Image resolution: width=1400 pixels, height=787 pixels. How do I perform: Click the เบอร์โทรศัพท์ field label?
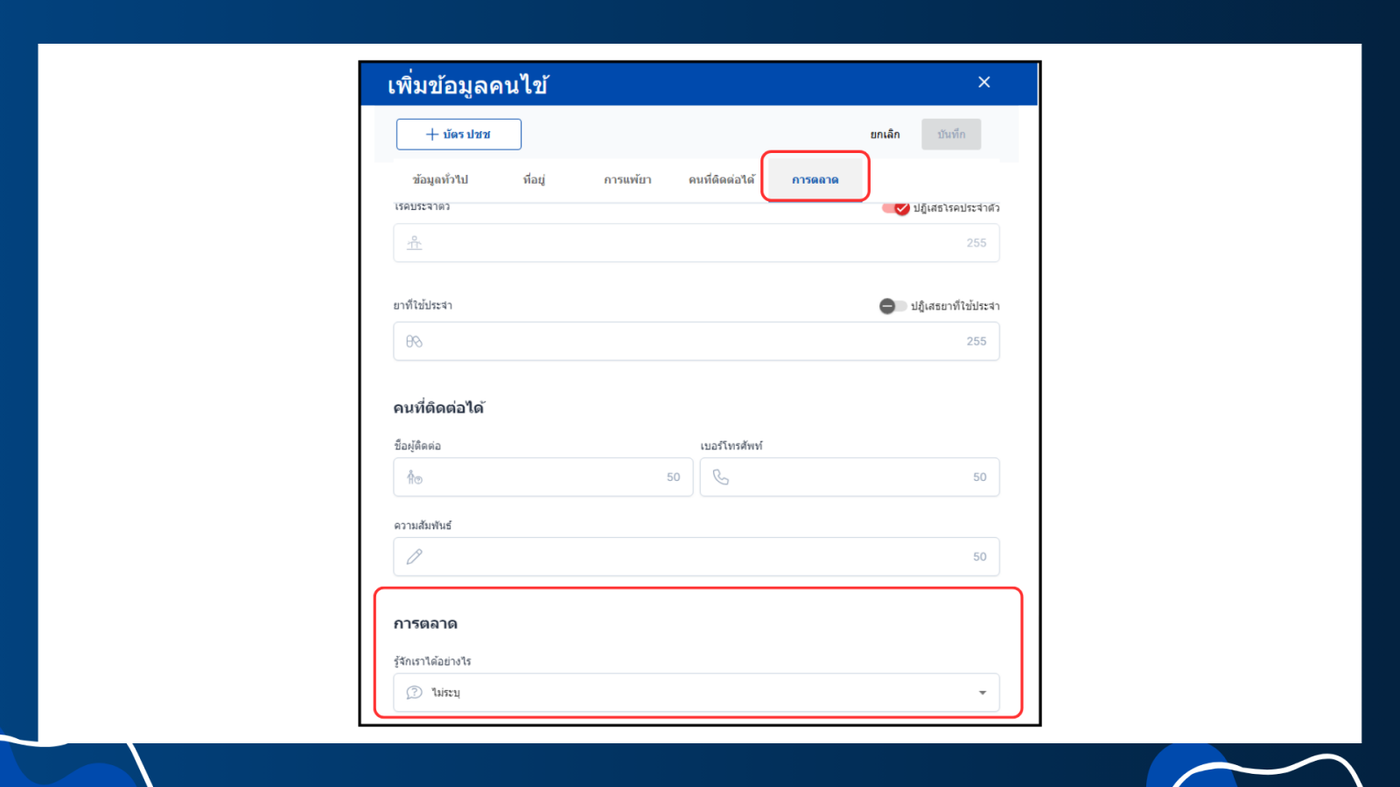click(731, 446)
